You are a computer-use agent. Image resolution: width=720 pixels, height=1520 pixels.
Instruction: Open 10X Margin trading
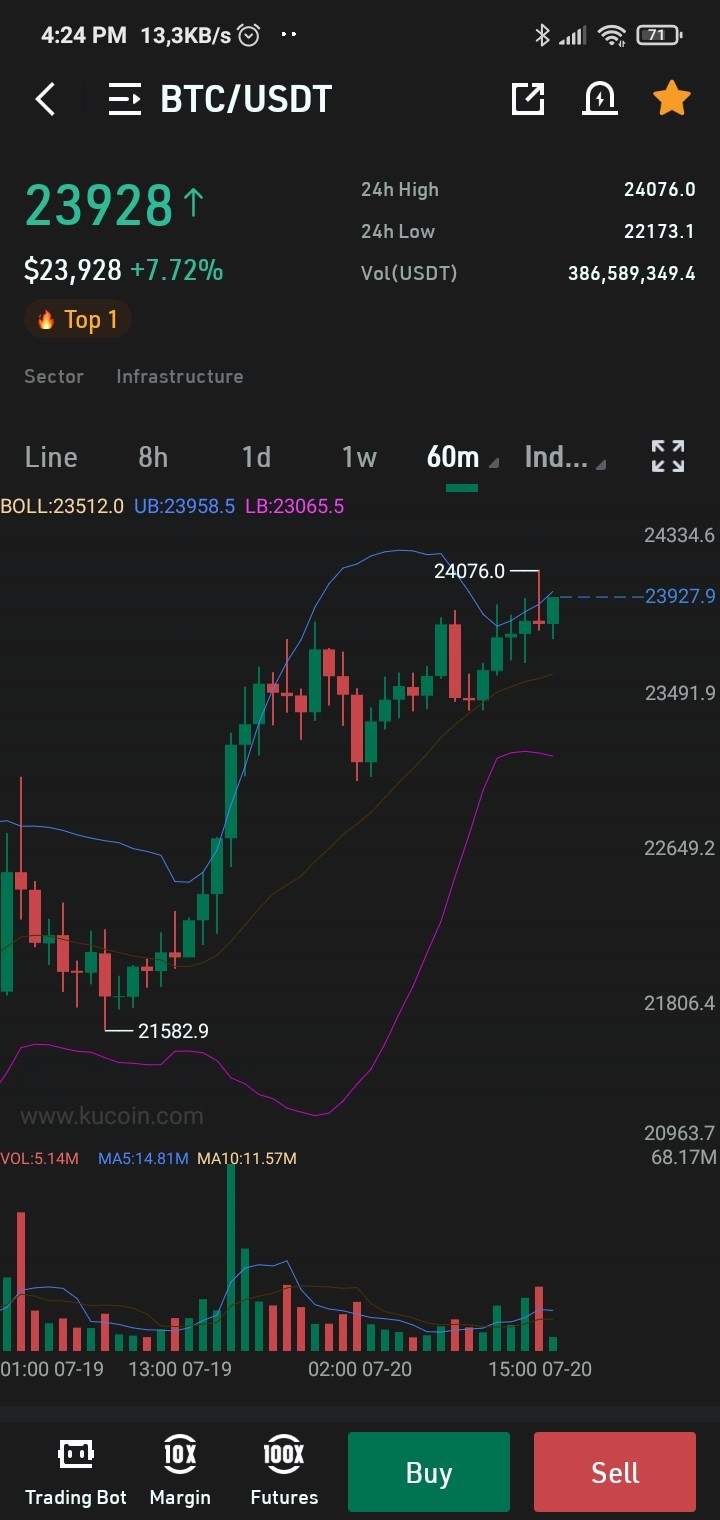click(180, 1472)
